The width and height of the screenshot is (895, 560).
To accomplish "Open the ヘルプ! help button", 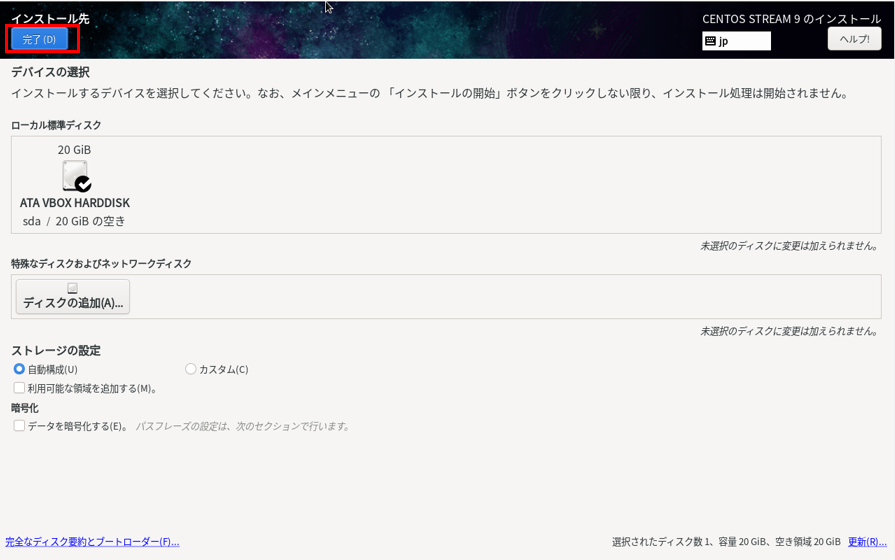I will (x=854, y=39).
